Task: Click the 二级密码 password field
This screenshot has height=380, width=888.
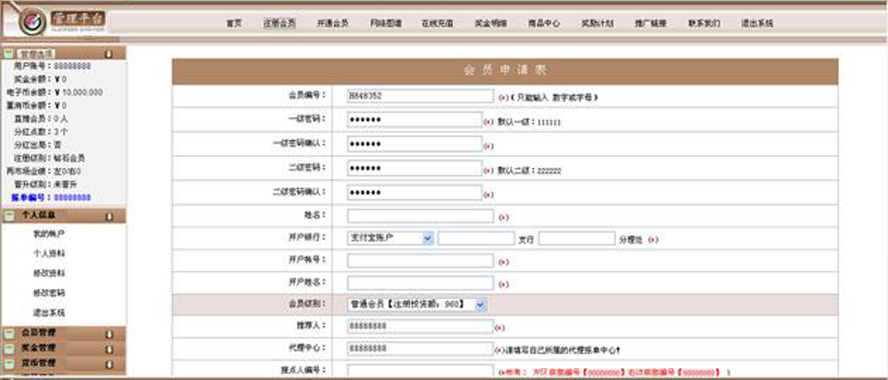Action: tap(415, 169)
